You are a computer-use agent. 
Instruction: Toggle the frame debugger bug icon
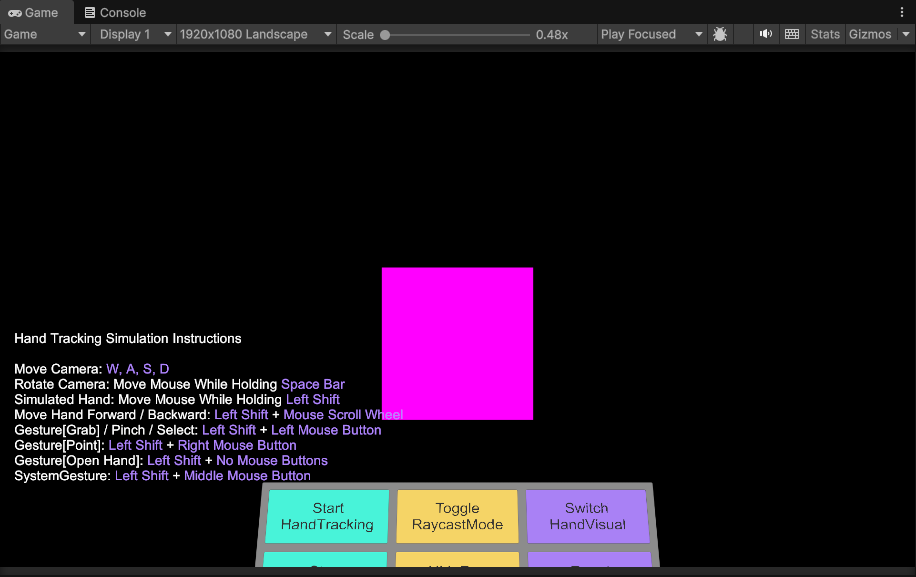click(x=720, y=34)
